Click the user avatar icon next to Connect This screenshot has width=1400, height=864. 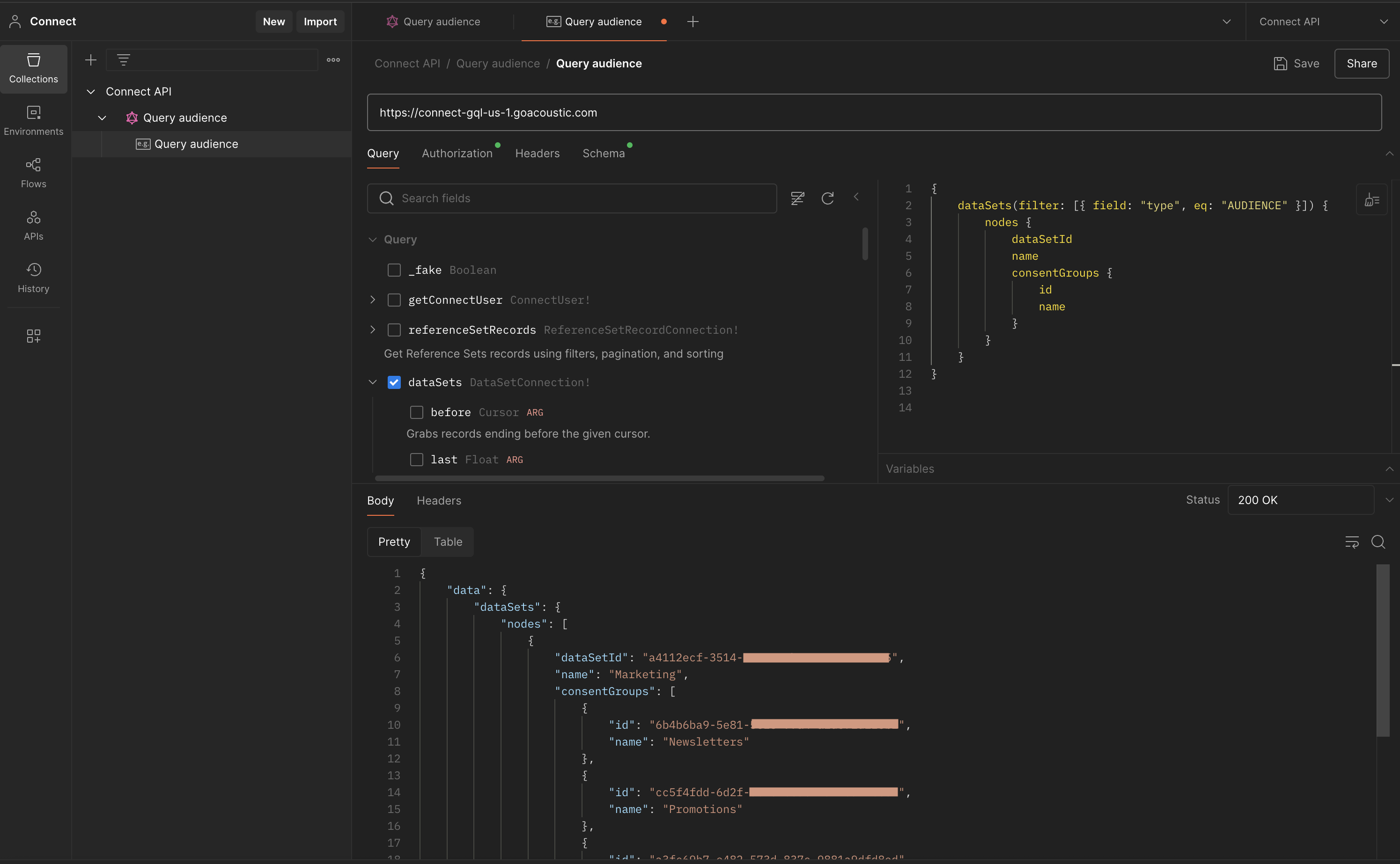(15, 22)
